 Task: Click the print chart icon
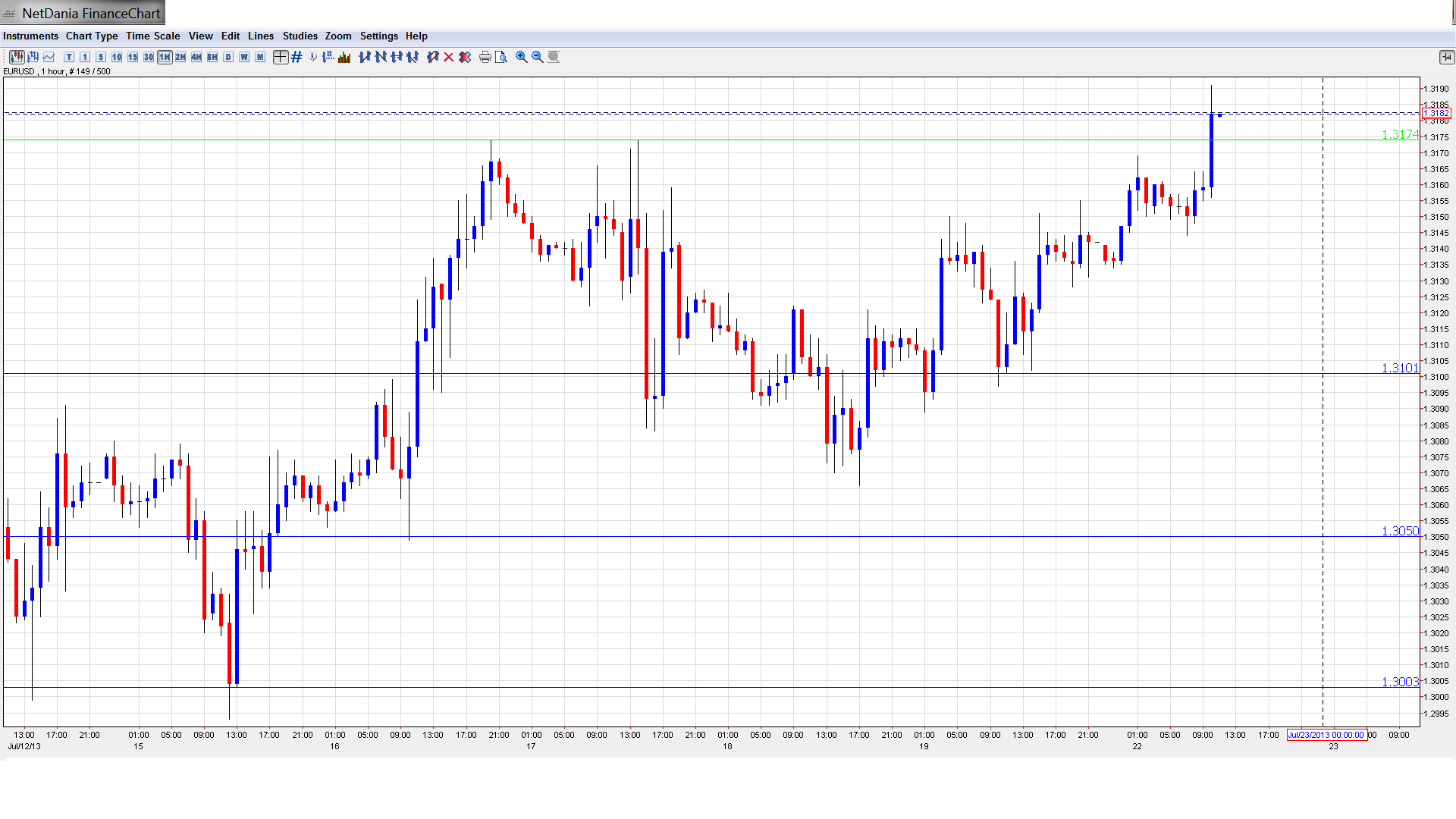click(x=485, y=57)
